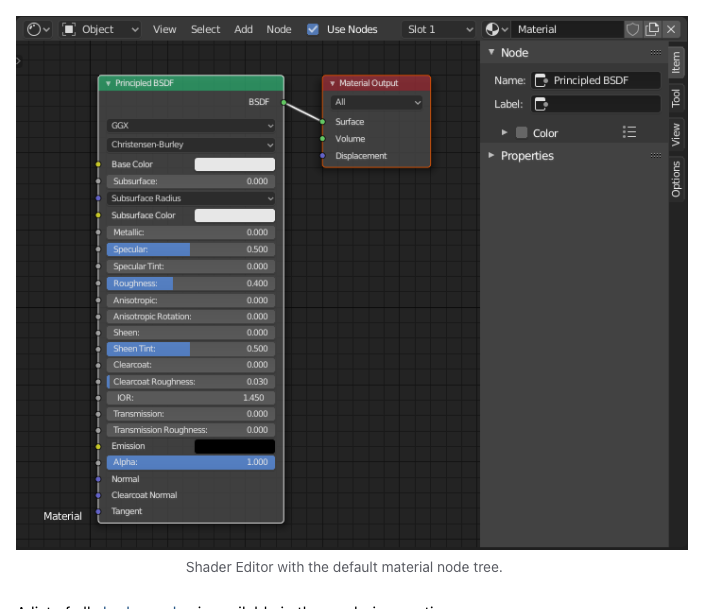Collapse the Material Output node
Image resolution: width=704 pixels, height=609 pixels.
point(332,83)
